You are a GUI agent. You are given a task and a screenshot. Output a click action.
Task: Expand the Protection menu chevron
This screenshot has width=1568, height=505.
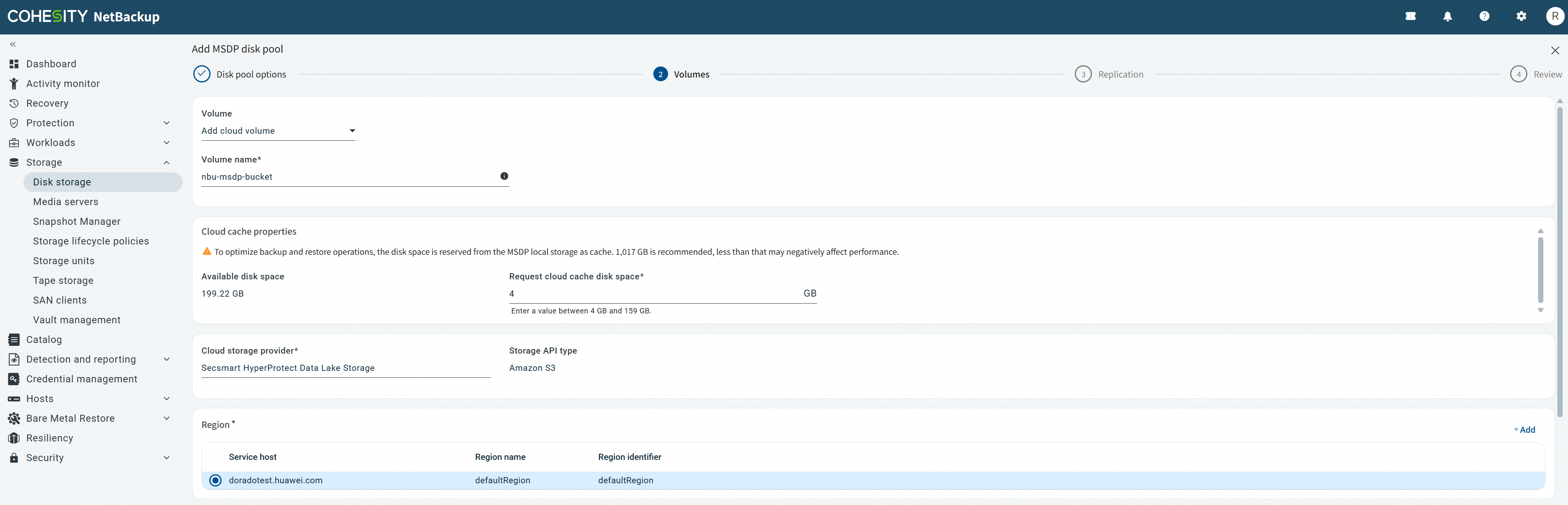[x=167, y=123]
